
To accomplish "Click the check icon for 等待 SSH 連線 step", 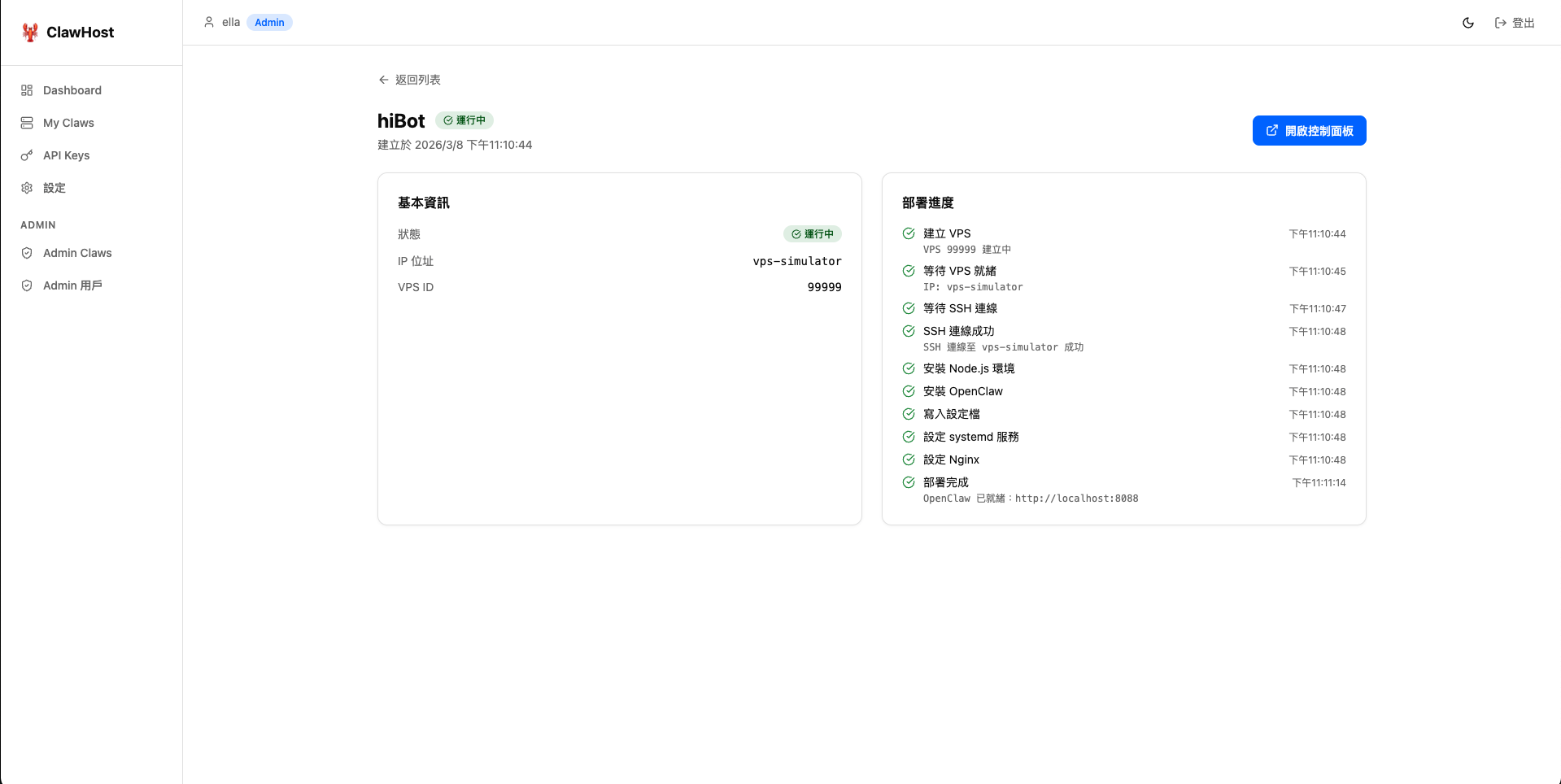I will pos(909,308).
